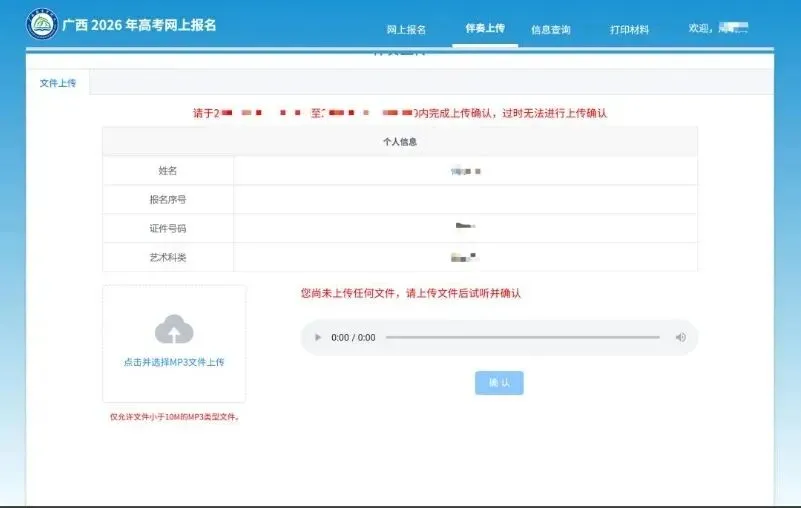
Task: Select the 伴奏上传 navigation tab
Action: [485, 28]
